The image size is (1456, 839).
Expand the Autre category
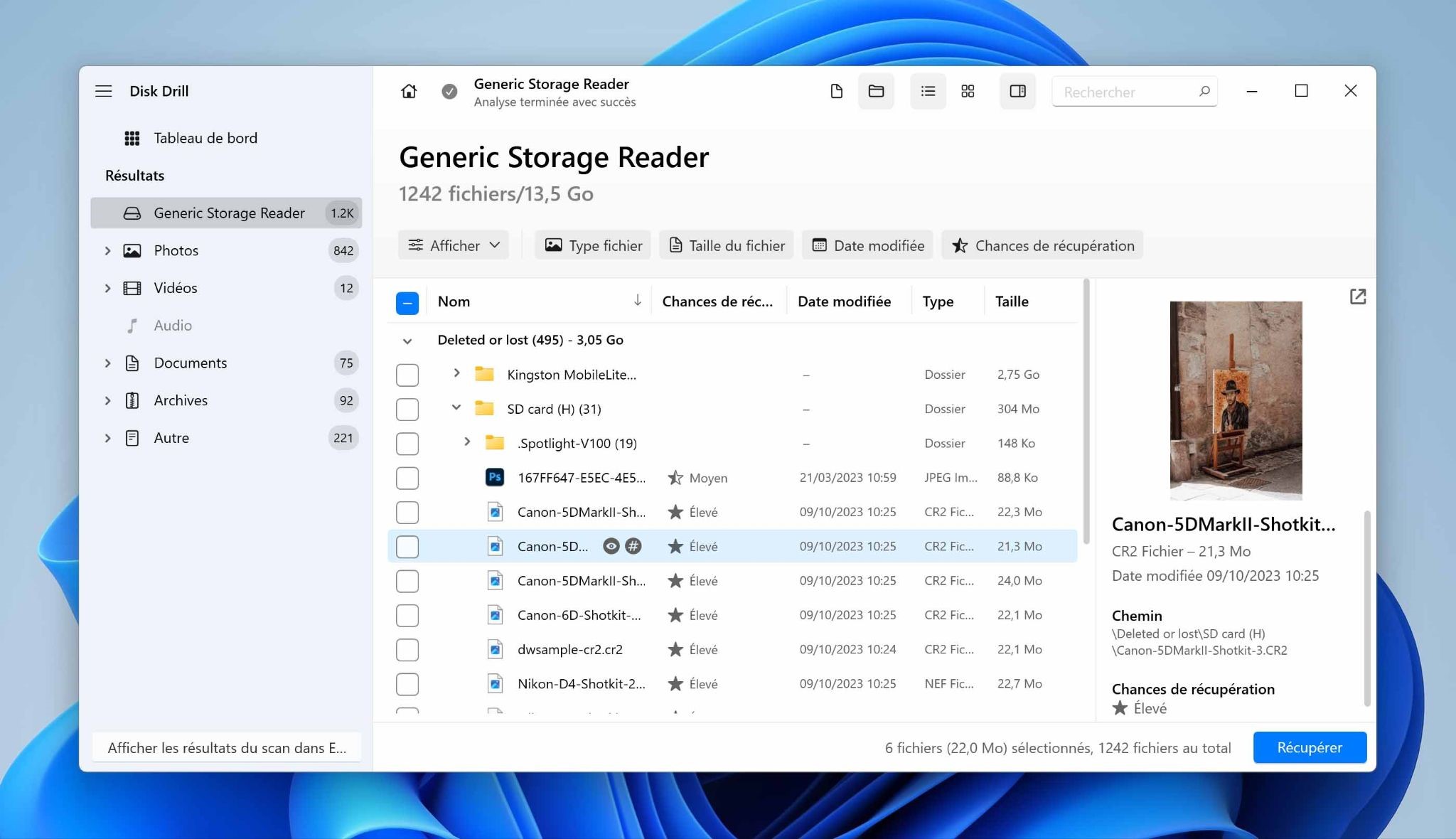[x=107, y=438]
